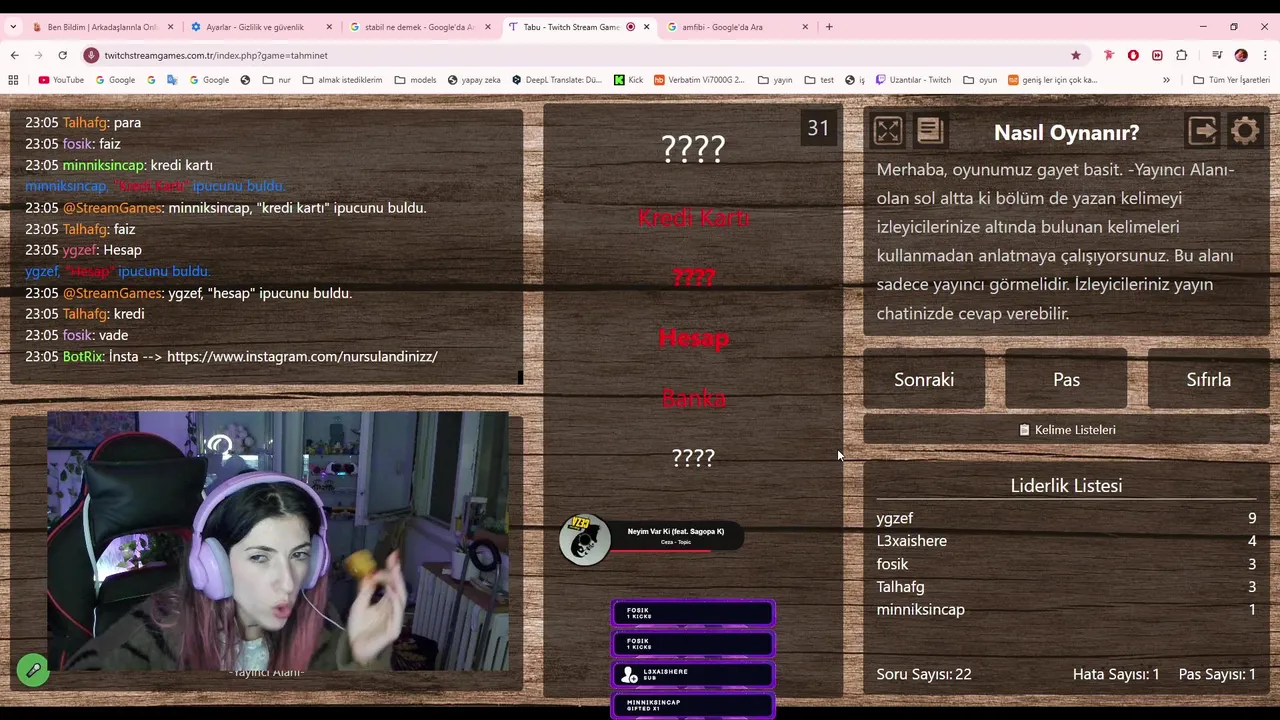Viewport: 1280px width, 720px height.
Task: Click Hata Sayısı: 1 counter
Action: click(1116, 674)
